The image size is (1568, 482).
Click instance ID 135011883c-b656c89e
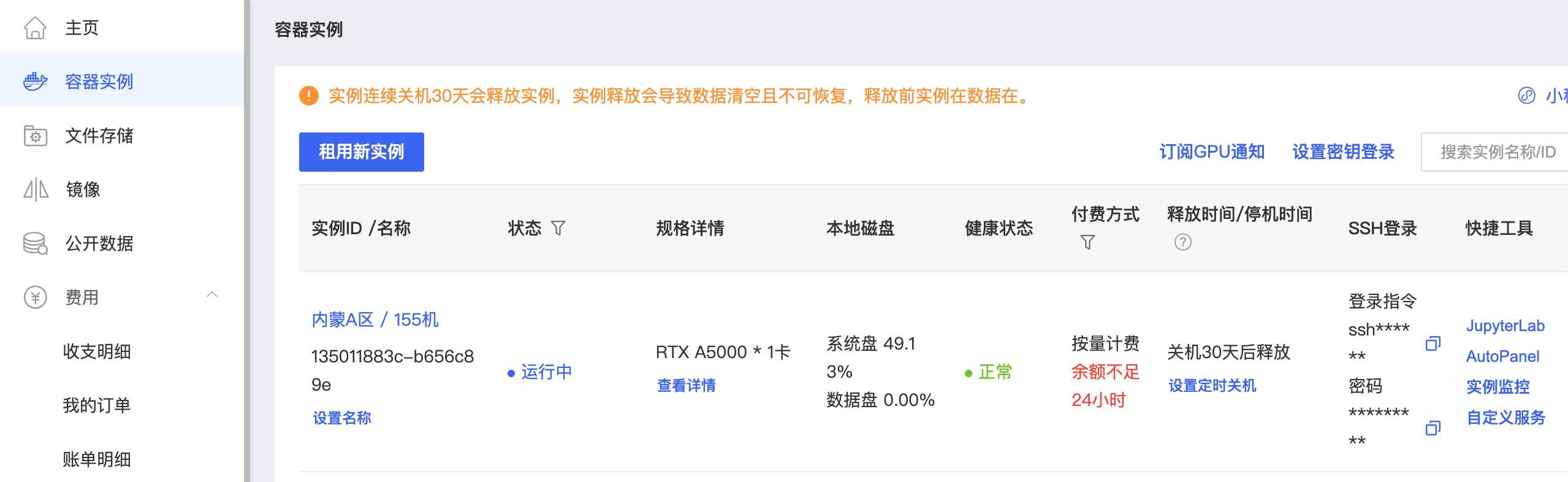pos(392,370)
